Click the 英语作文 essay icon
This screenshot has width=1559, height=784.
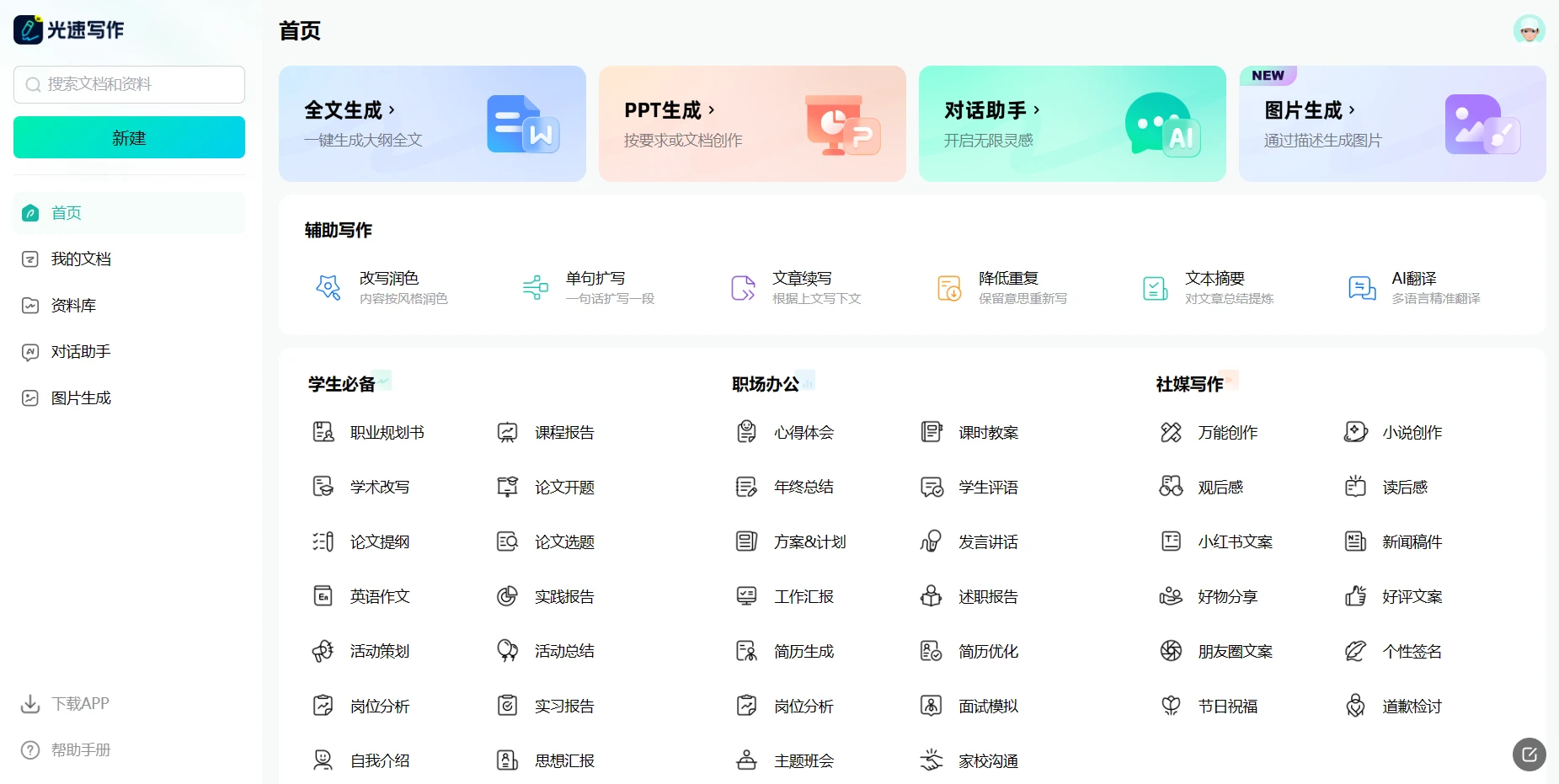pos(323,596)
